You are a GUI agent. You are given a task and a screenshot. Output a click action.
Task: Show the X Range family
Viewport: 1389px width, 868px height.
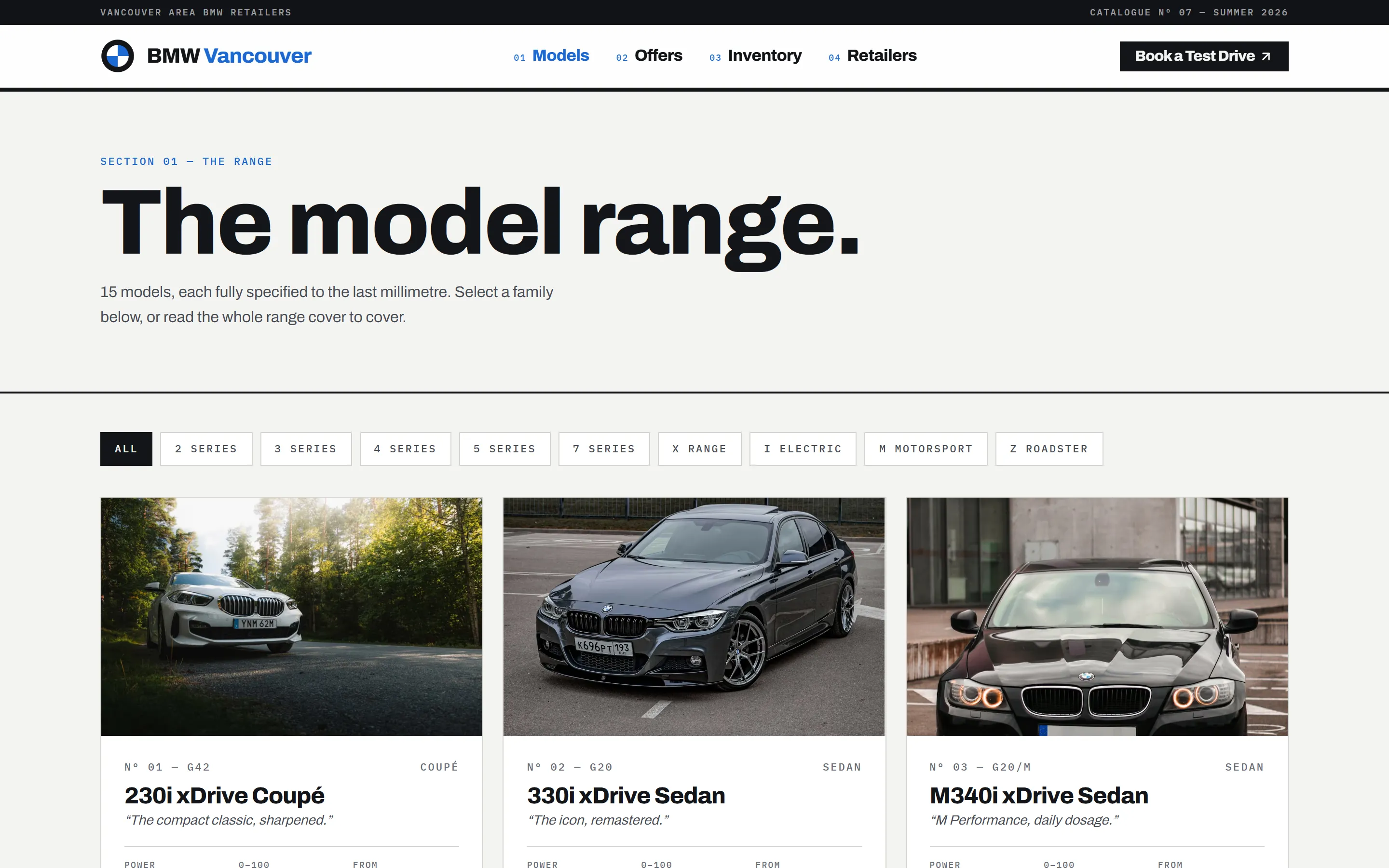[699, 448]
